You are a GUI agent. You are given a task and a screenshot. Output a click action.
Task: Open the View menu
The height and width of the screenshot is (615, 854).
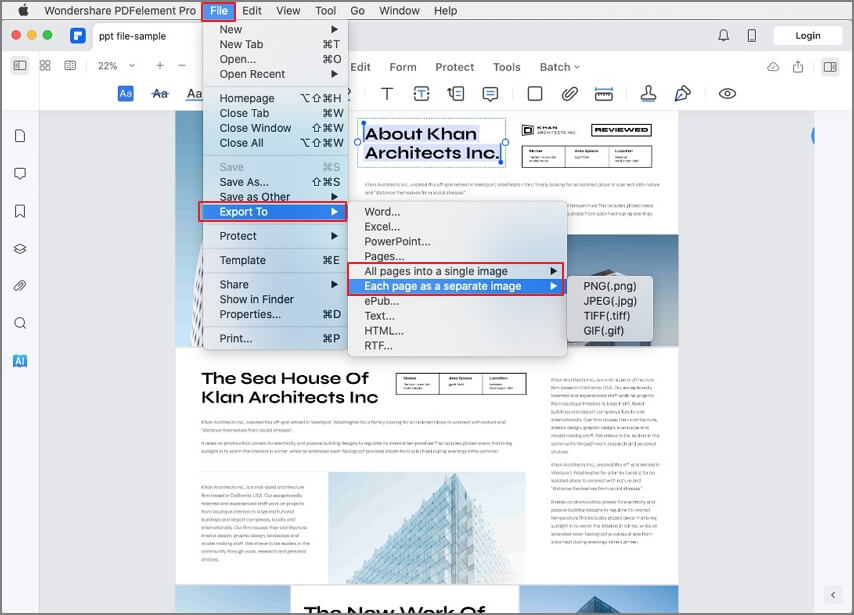[x=288, y=11]
